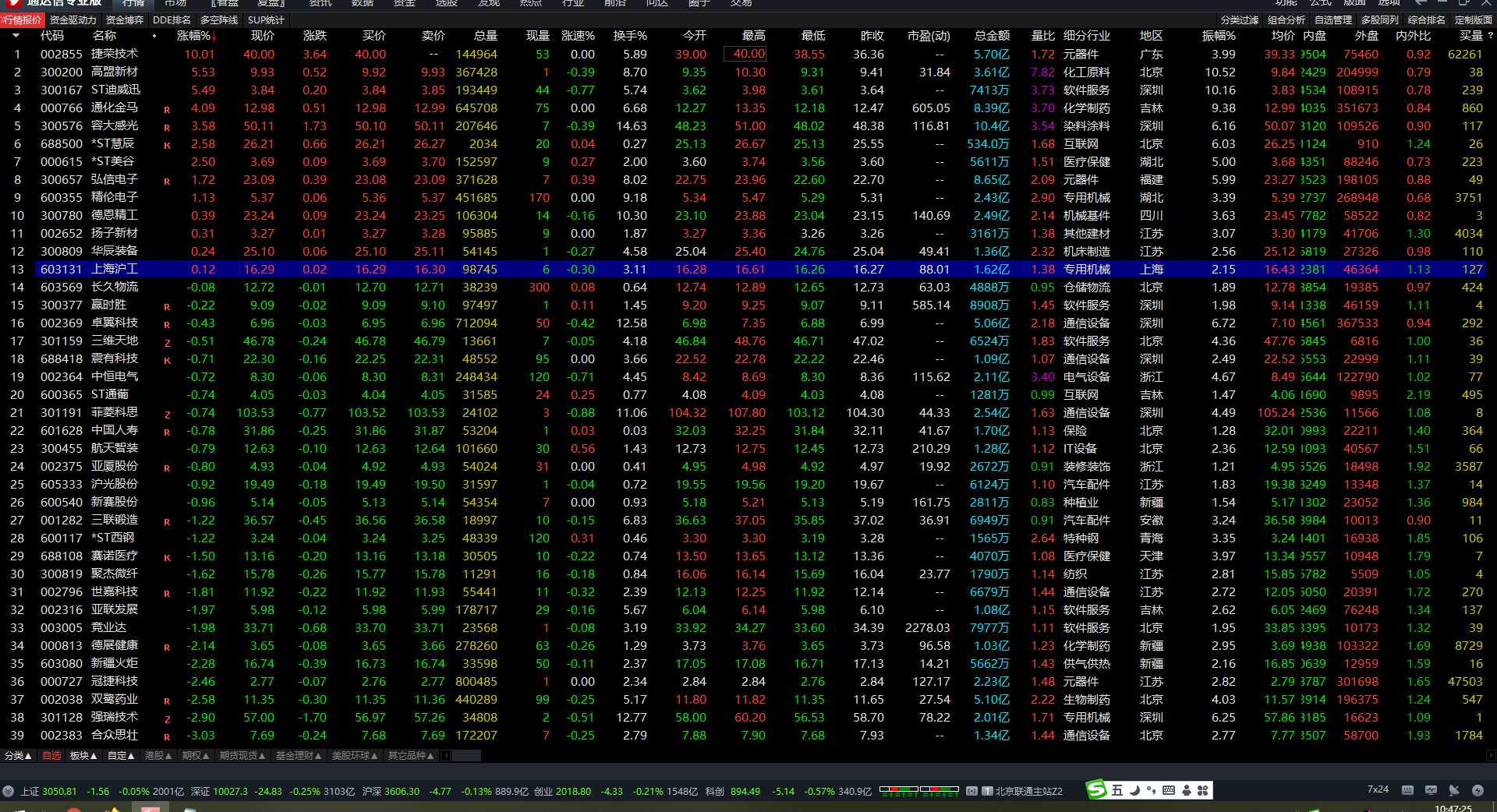Switch to the 资金驱动力 tab
Viewport: 1497px width, 812px height.
click(x=73, y=19)
